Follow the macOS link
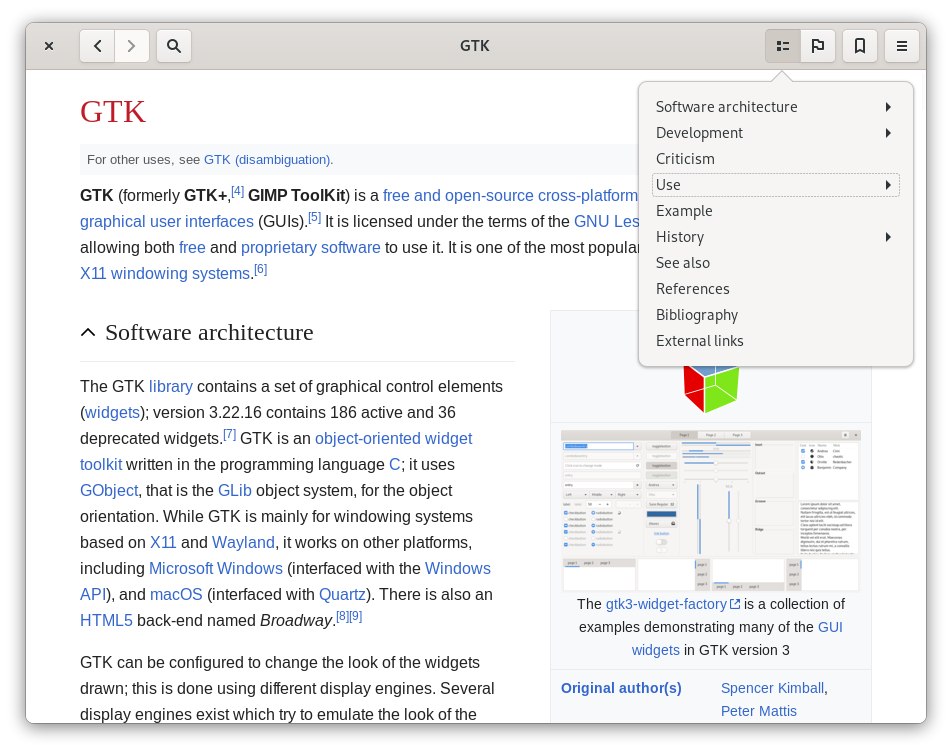952x752 pixels. (176, 595)
